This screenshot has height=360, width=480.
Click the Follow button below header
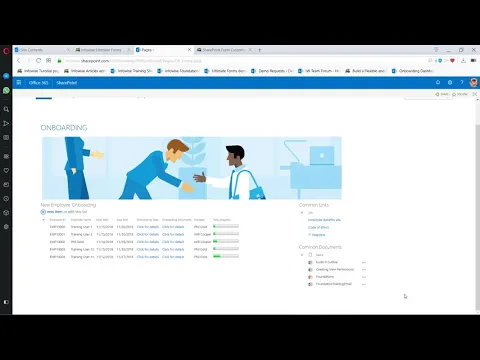click(460, 94)
